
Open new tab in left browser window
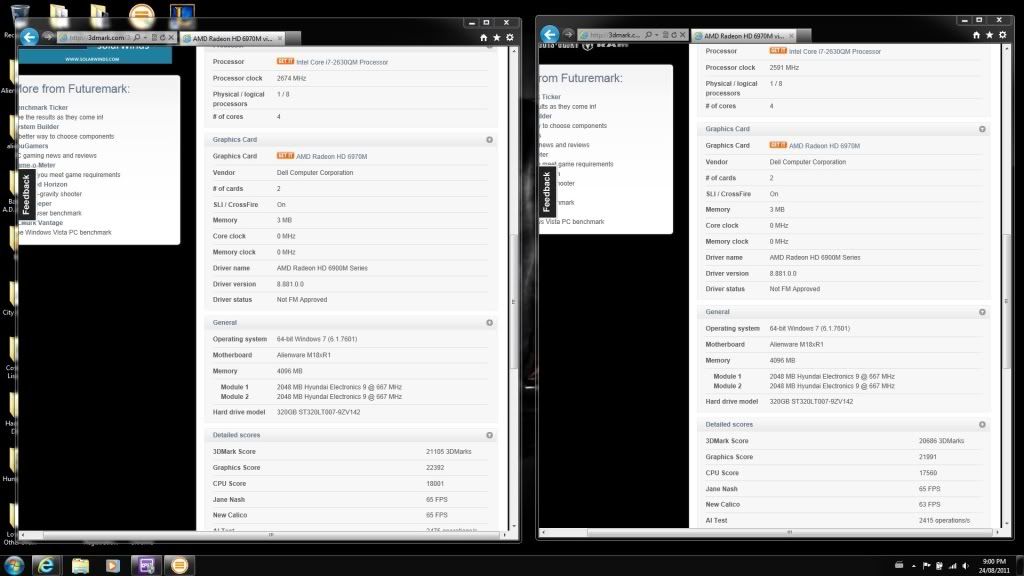click(293, 39)
